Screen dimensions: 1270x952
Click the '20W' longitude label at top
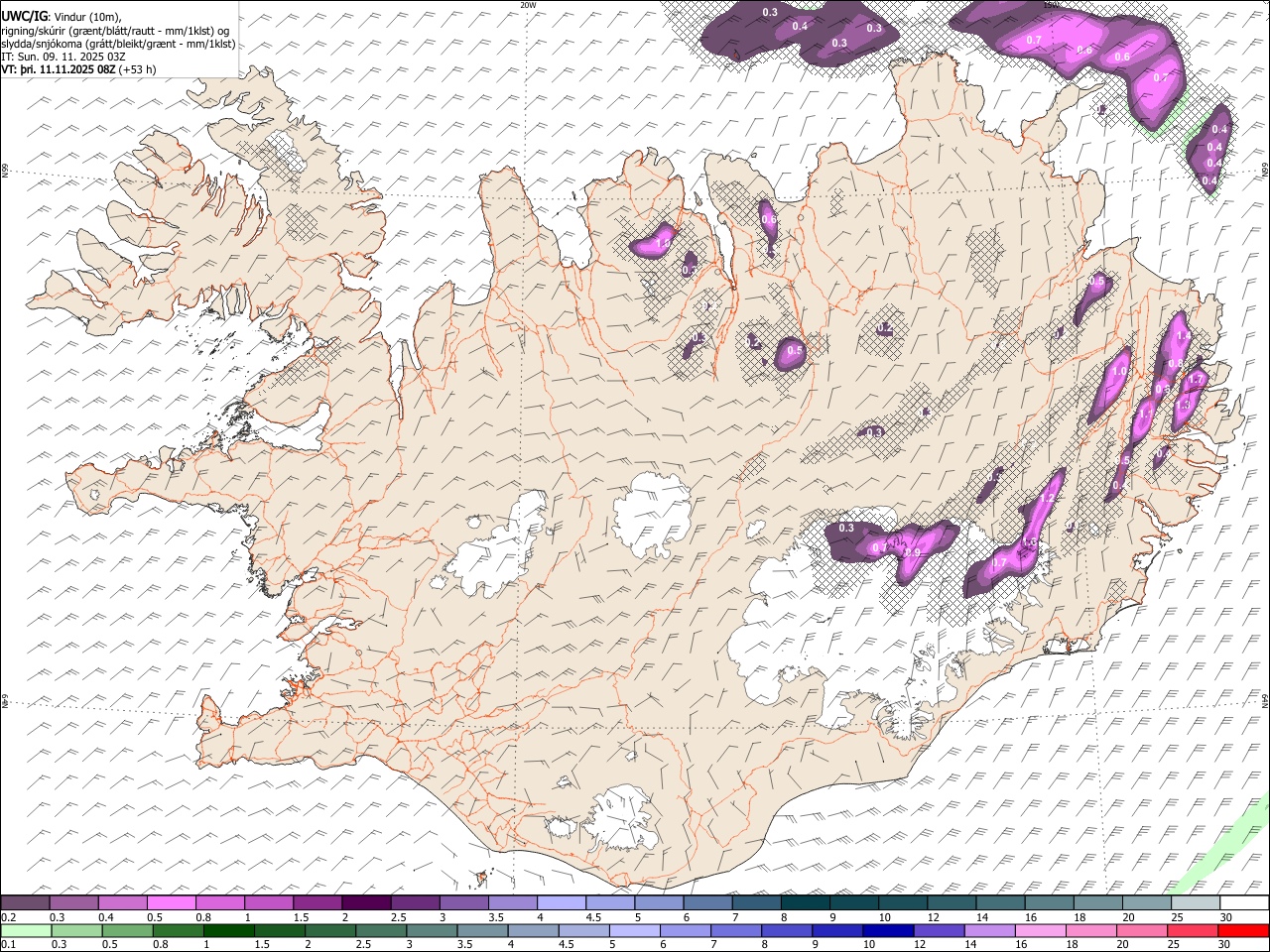[528, 5]
